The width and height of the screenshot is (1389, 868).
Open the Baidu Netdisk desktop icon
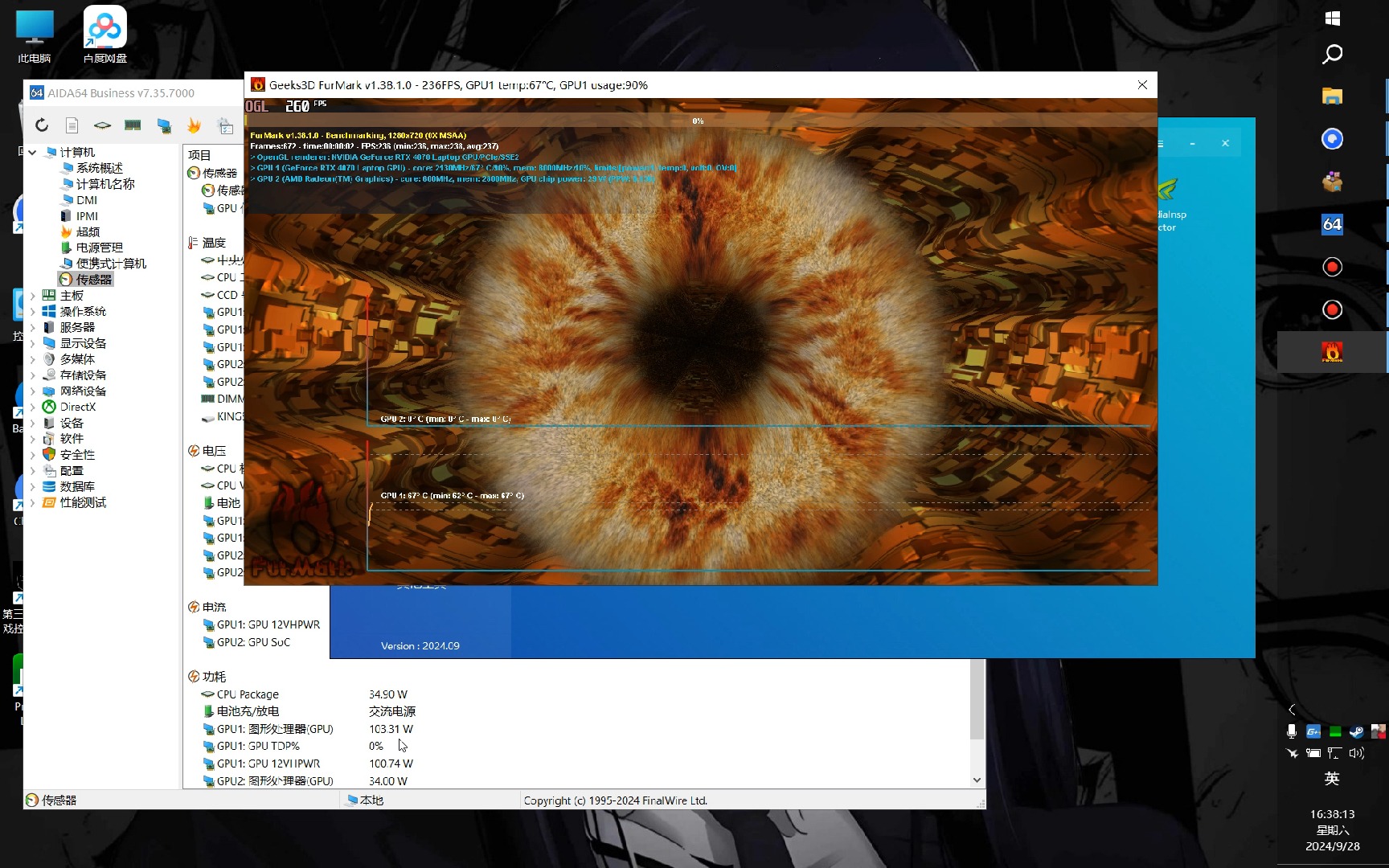(104, 35)
